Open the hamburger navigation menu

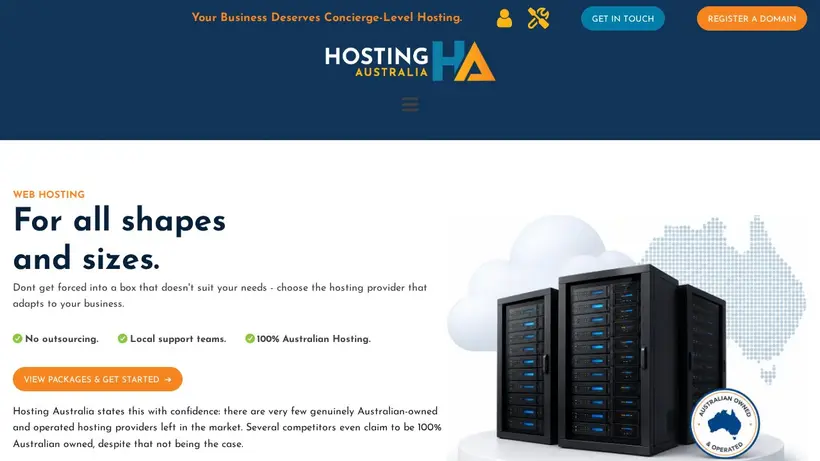point(410,104)
